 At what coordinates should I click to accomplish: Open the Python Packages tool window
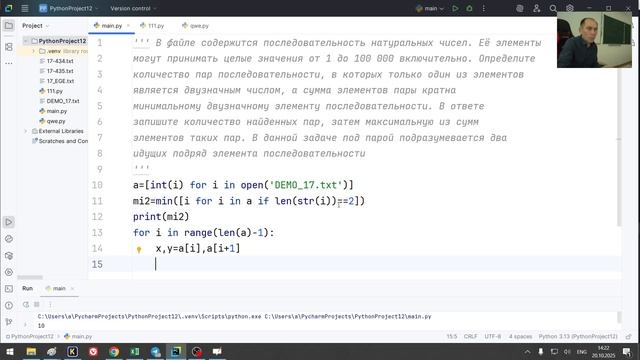point(9,256)
